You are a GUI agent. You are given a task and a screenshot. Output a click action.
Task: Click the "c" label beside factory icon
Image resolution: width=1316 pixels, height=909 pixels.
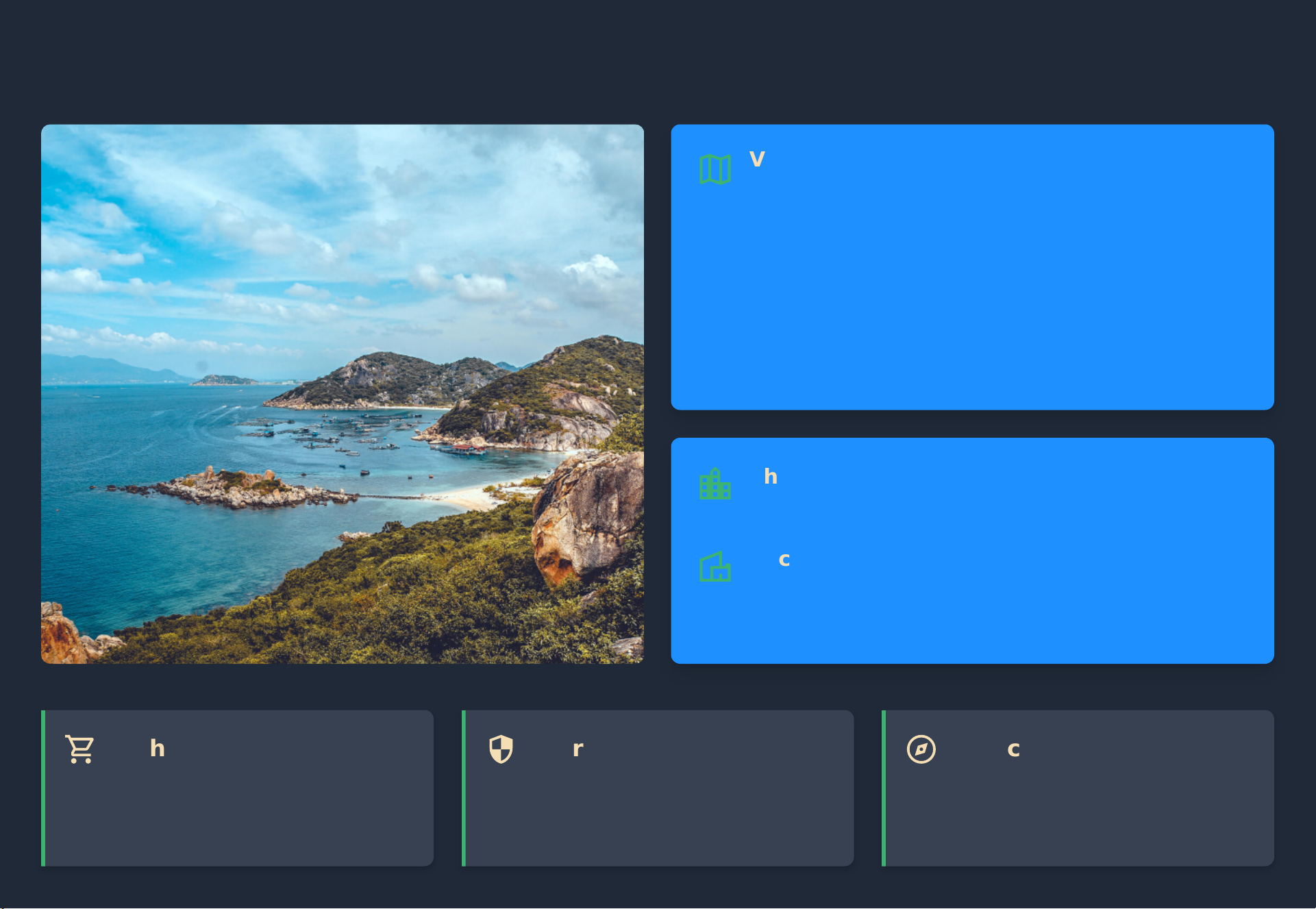[784, 560]
